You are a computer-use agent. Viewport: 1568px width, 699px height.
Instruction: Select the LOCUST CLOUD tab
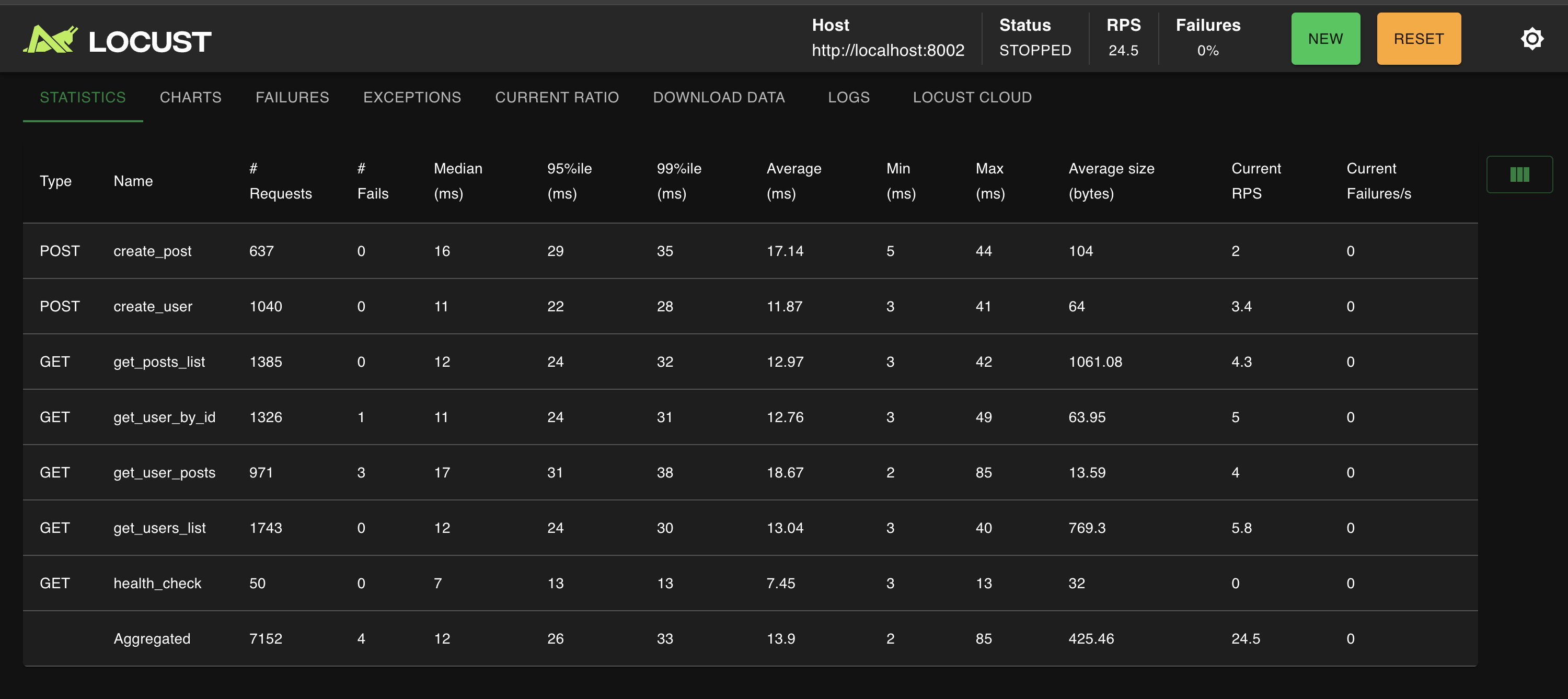(972, 97)
